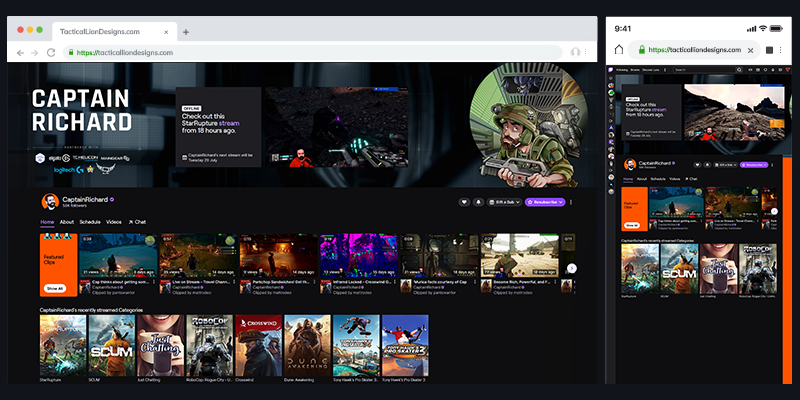Open the Gift a Sub dropdown on desktop

click(504, 202)
